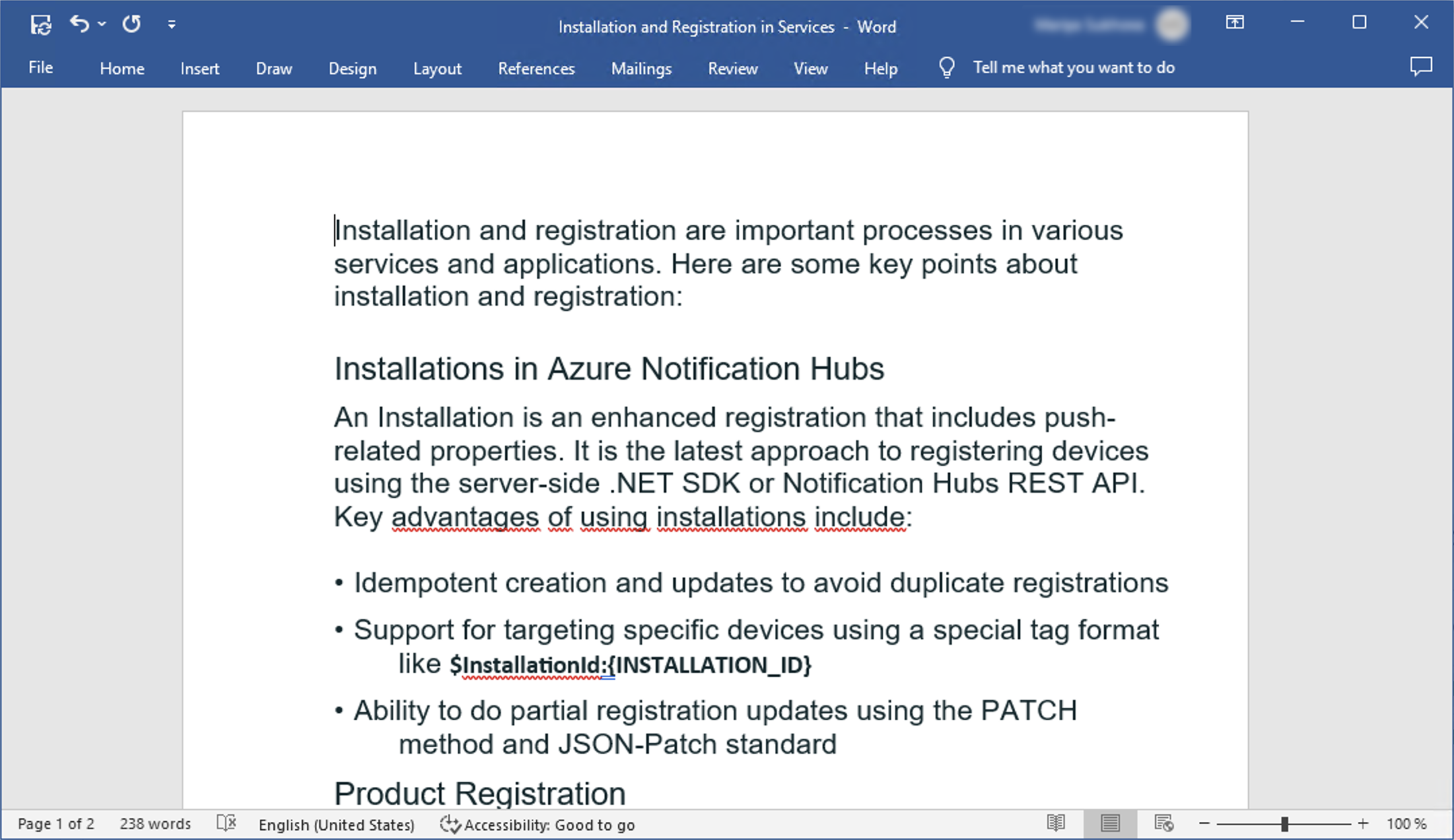Open Accessibility: Good to go checker

click(x=537, y=825)
